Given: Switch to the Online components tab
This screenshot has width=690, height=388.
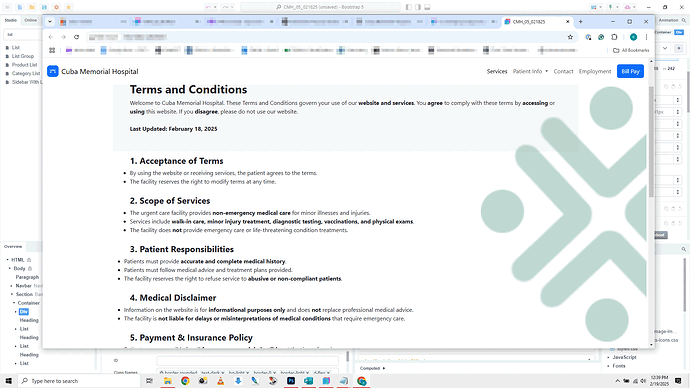Looking at the screenshot, I should tap(30, 20).
